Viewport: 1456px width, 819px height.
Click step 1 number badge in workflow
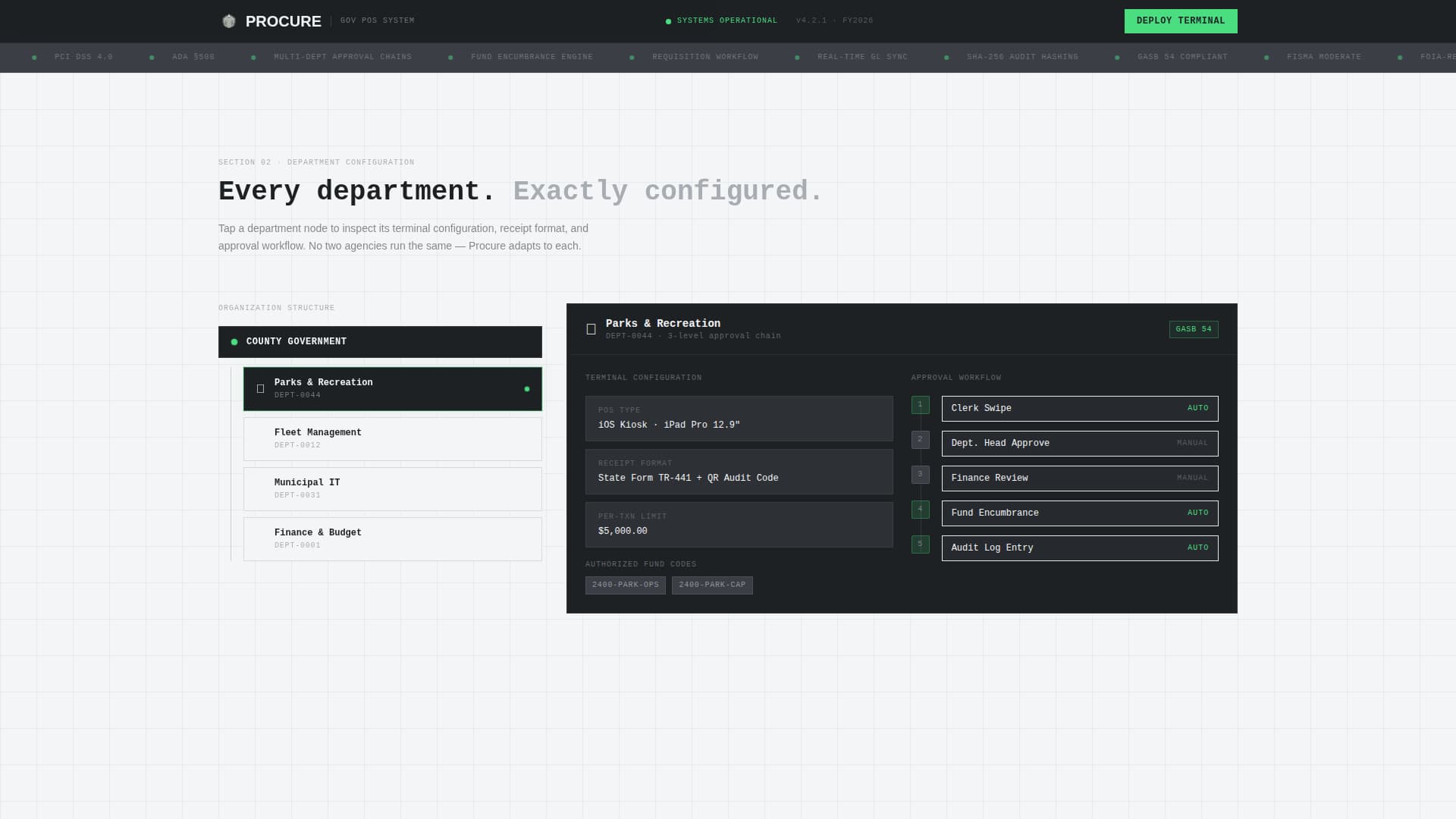coord(920,405)
